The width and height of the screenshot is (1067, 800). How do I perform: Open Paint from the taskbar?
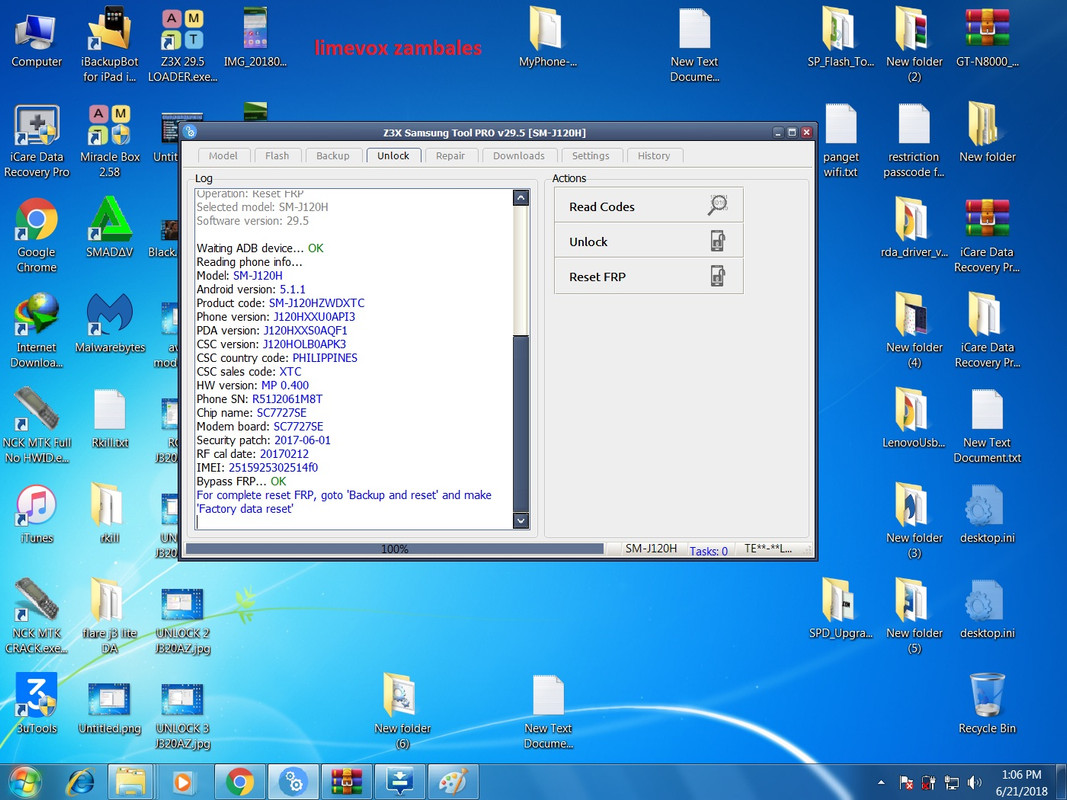click(454, 782)
